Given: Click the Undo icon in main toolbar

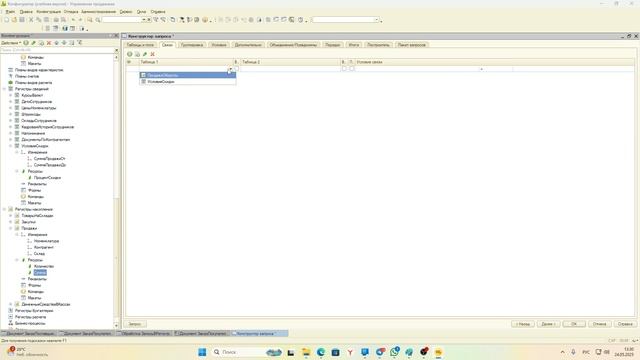Looking at the screenshot, I should click(x=73, y=20).
